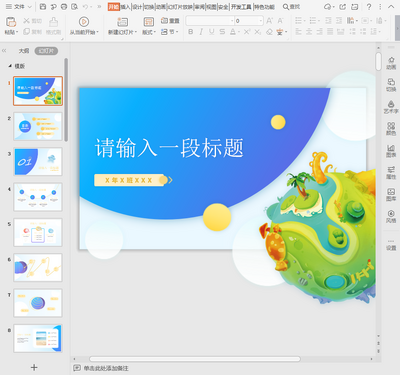Click the cloud sync icon
The width and height of the screenshot is (400, 375).
[329, 7]
